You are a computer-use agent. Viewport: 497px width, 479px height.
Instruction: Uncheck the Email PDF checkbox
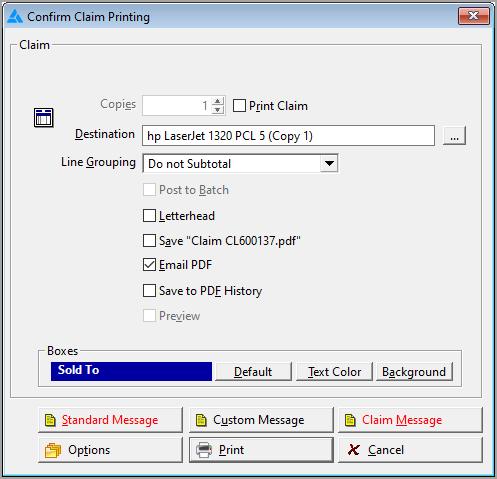click(x=149, y=265)
